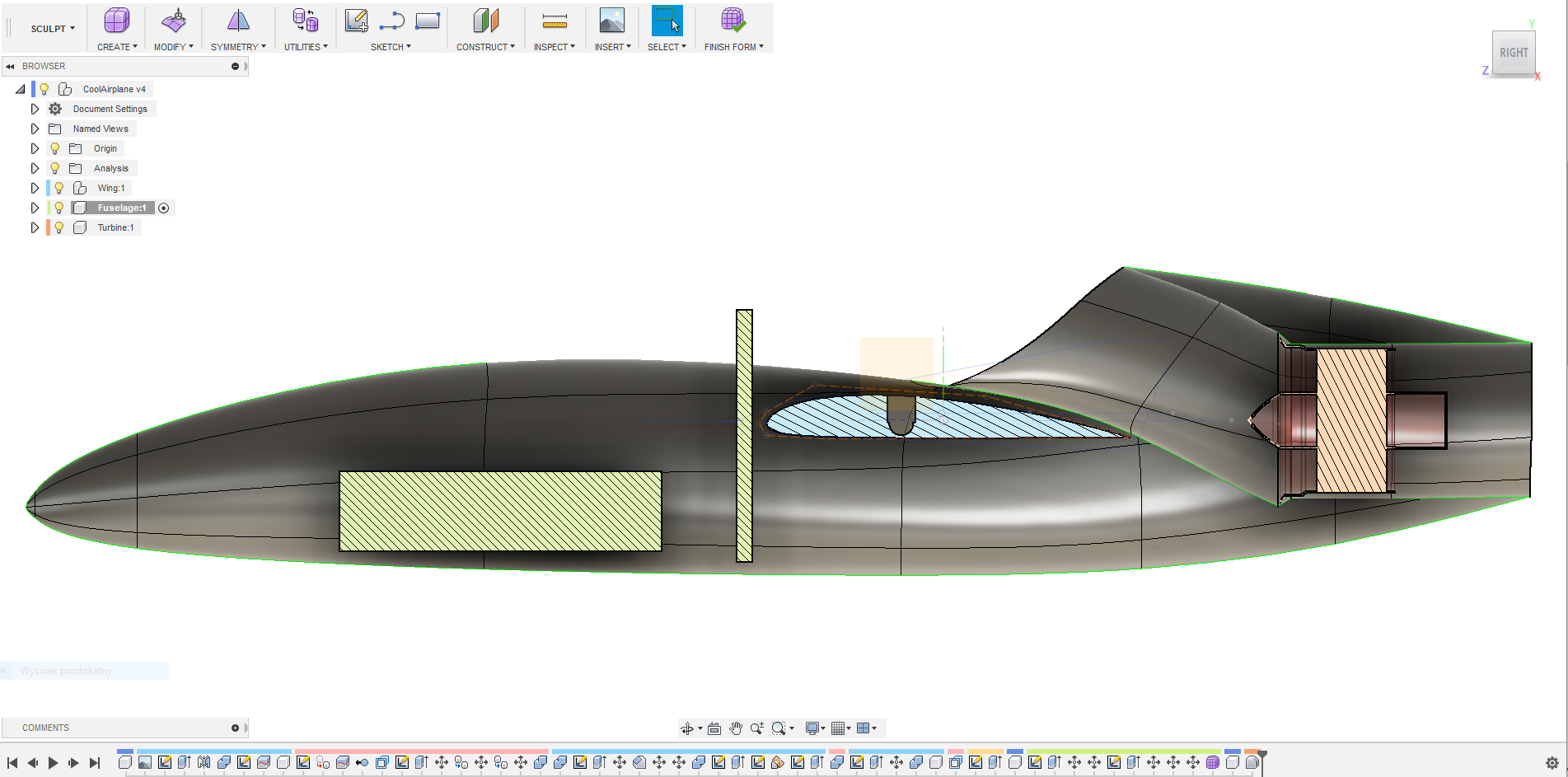The width and height of the screenshot is (1568, 777).
Task: Expand the Turbine:1 tree node
Action: coord(35,227)
